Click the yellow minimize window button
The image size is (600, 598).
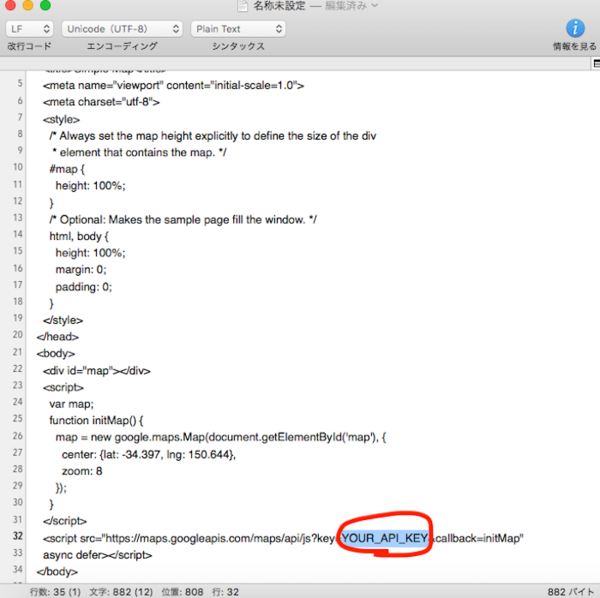pos(28,5)
